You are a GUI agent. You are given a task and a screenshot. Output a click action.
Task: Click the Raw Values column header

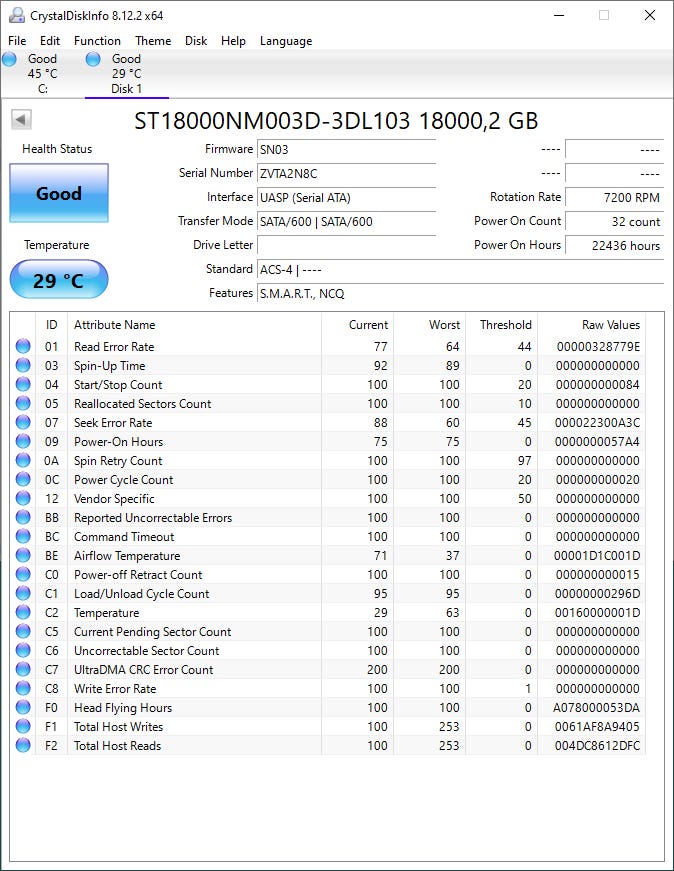tap(610, 325)
